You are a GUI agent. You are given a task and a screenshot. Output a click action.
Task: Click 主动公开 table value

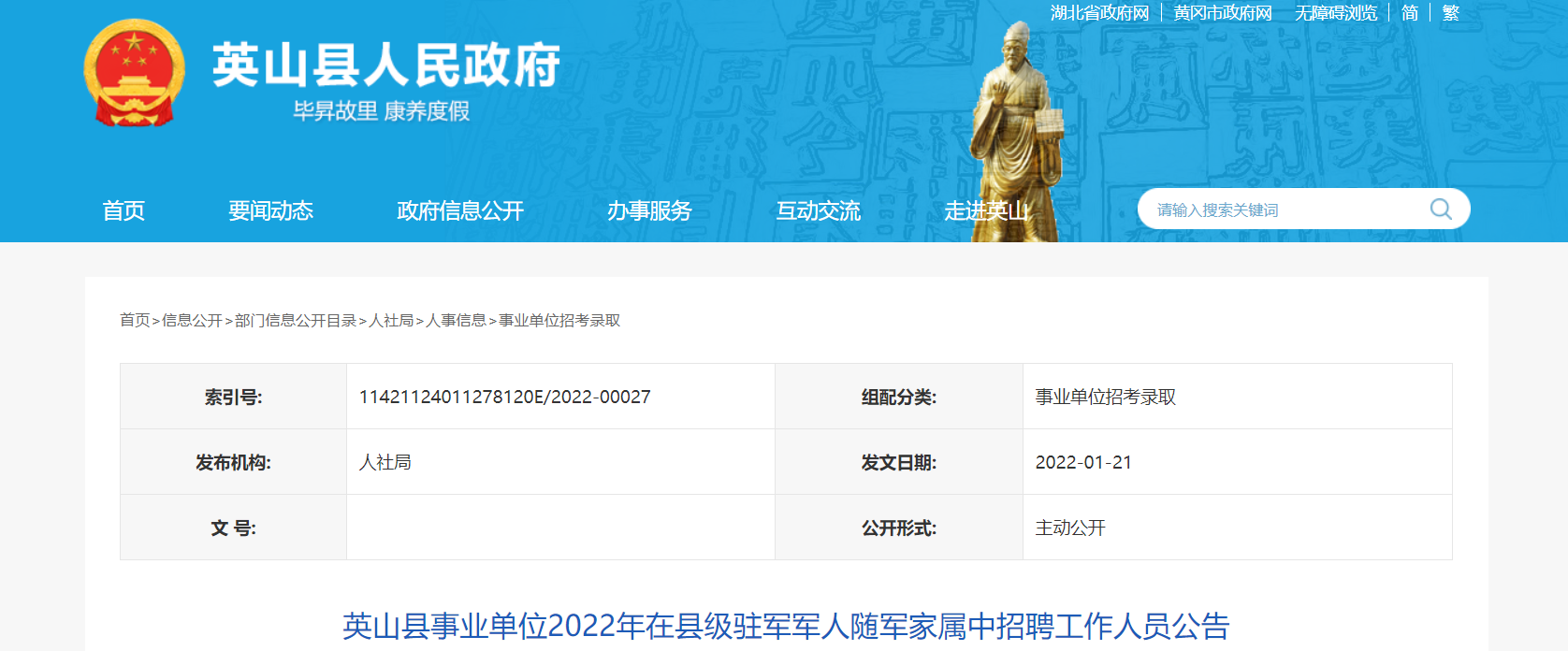[x=1070, y=528]
